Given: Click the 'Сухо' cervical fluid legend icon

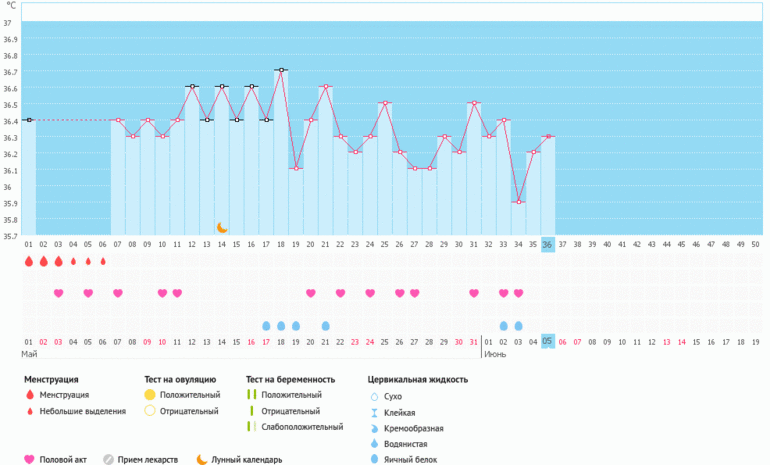Looking at the screenshot, I should point(373,396).
